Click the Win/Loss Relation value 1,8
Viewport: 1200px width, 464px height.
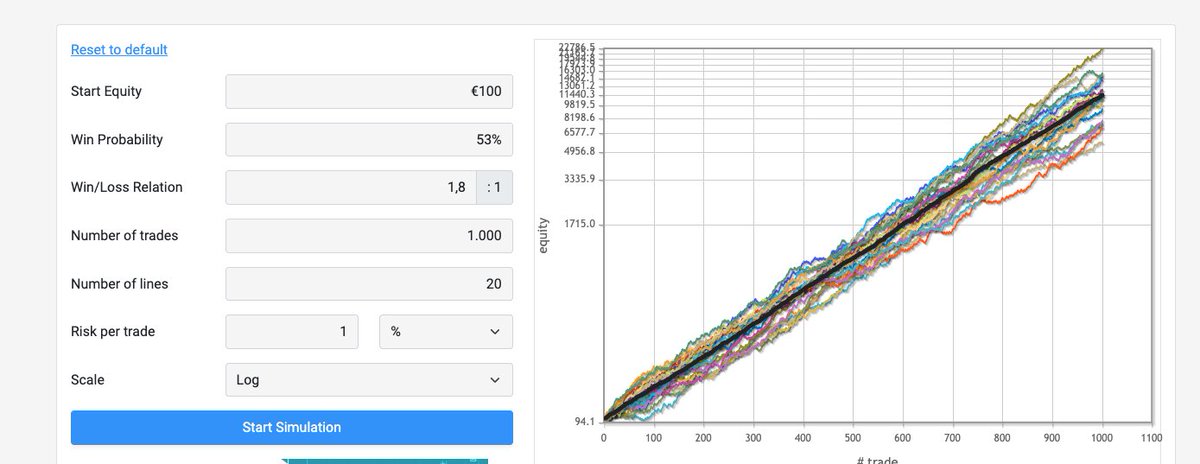[x=351, y=187]
